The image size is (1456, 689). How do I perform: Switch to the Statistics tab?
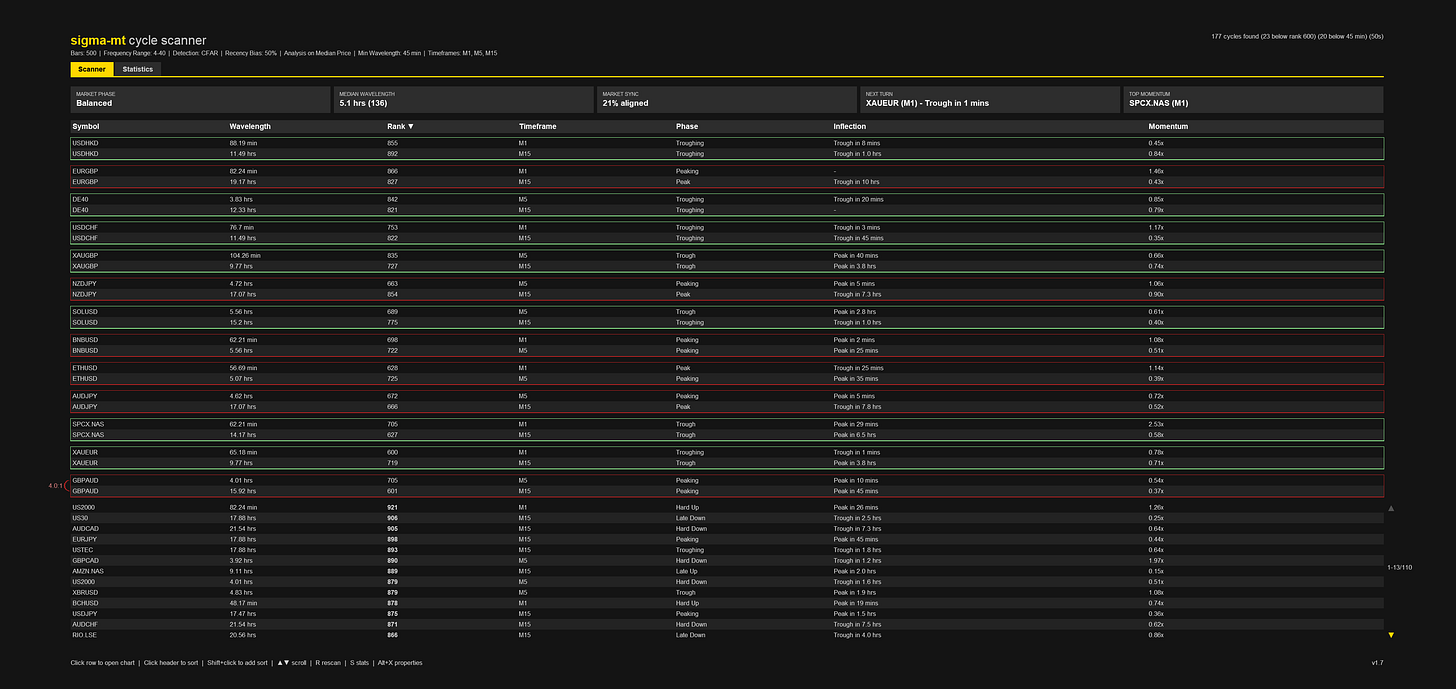click(x=138, y=69)
